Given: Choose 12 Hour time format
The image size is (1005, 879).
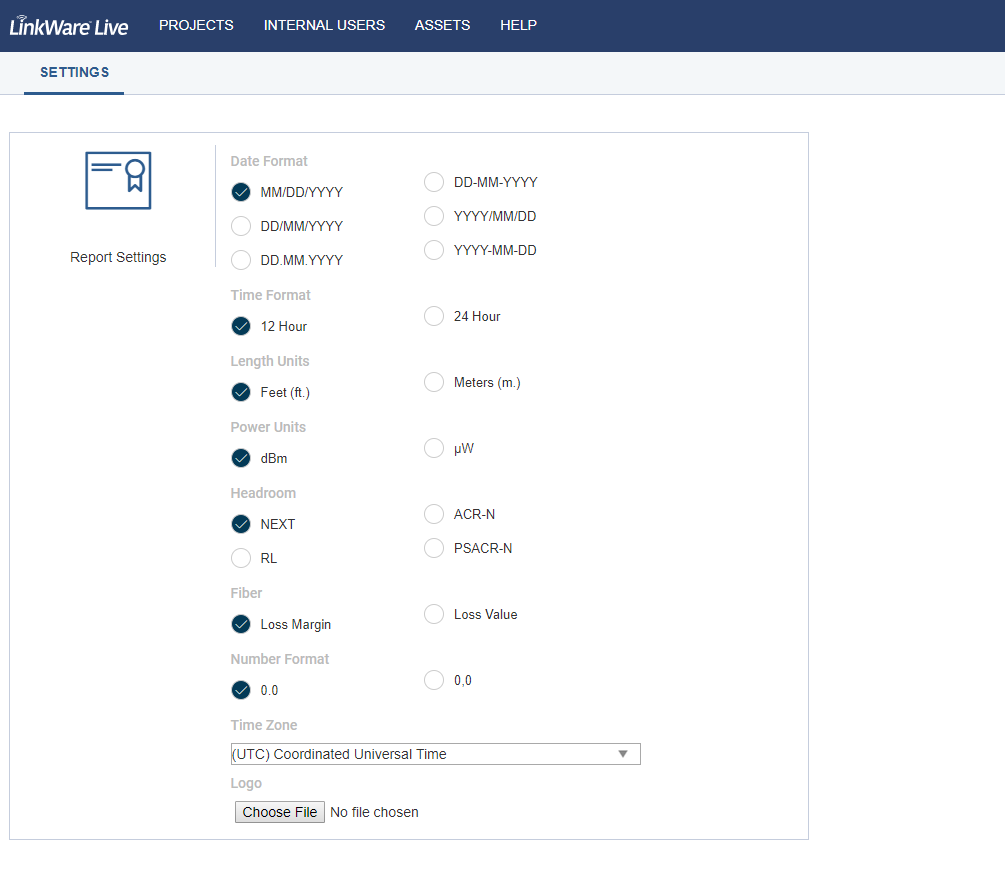Looking at the screenshot, I should pos(241,326).
